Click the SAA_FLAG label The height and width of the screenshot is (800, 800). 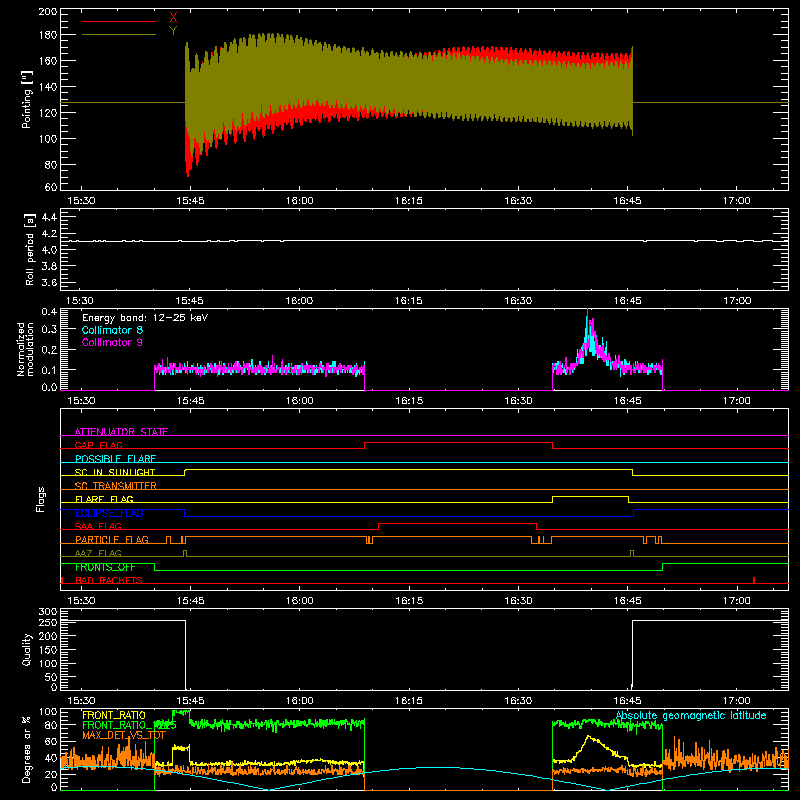coord(98,526)
